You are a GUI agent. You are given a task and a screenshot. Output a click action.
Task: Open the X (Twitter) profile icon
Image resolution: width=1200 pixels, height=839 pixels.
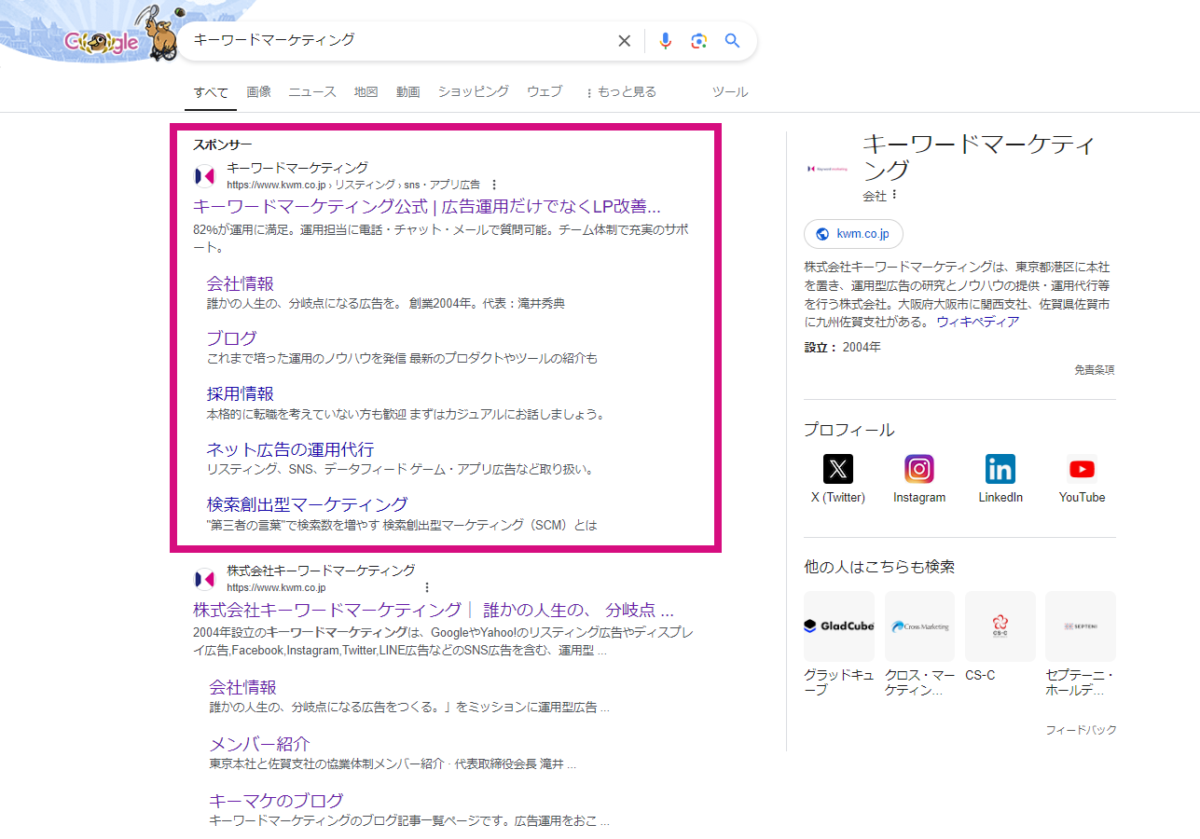click(838, 469)
